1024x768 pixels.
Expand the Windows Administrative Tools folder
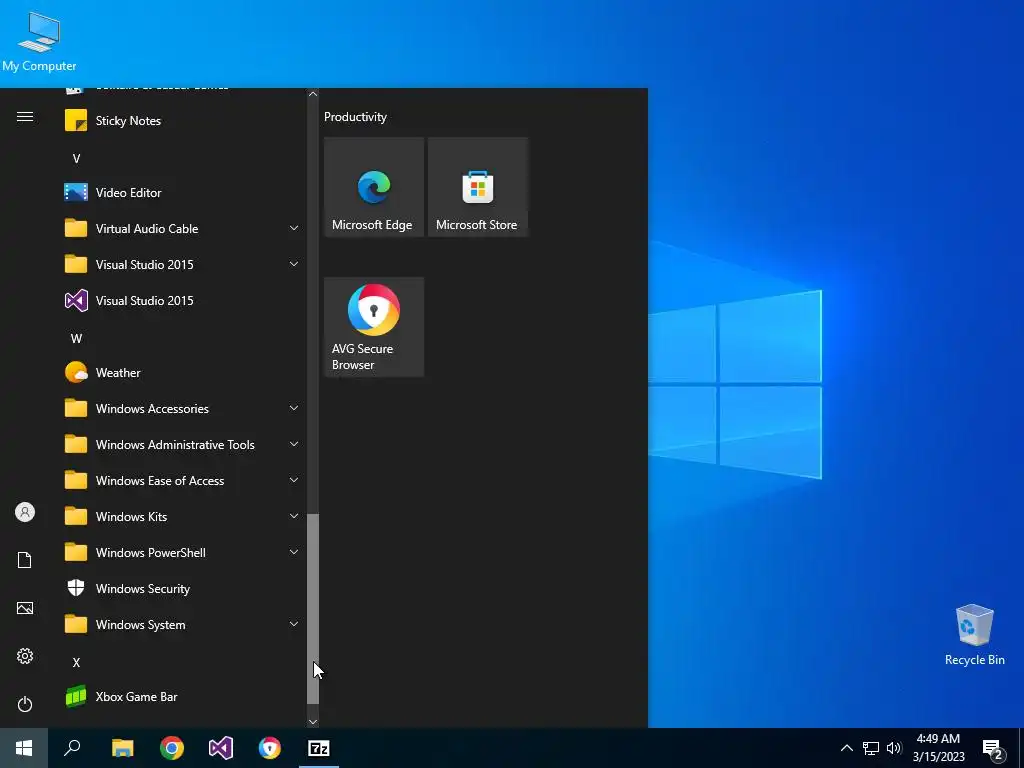(x=294, y=445)
